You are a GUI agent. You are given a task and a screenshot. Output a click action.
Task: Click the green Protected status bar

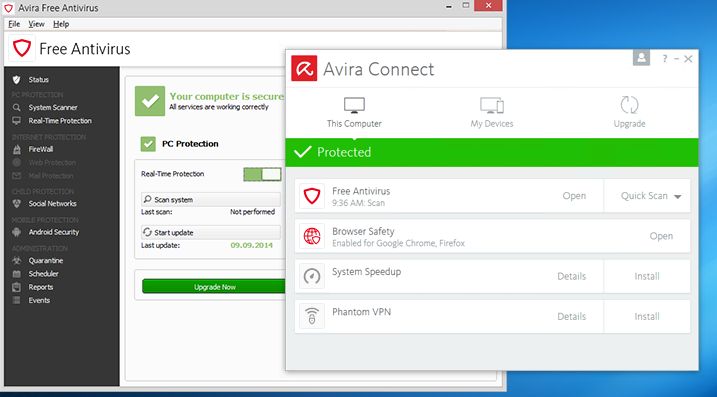click(492, 152)
